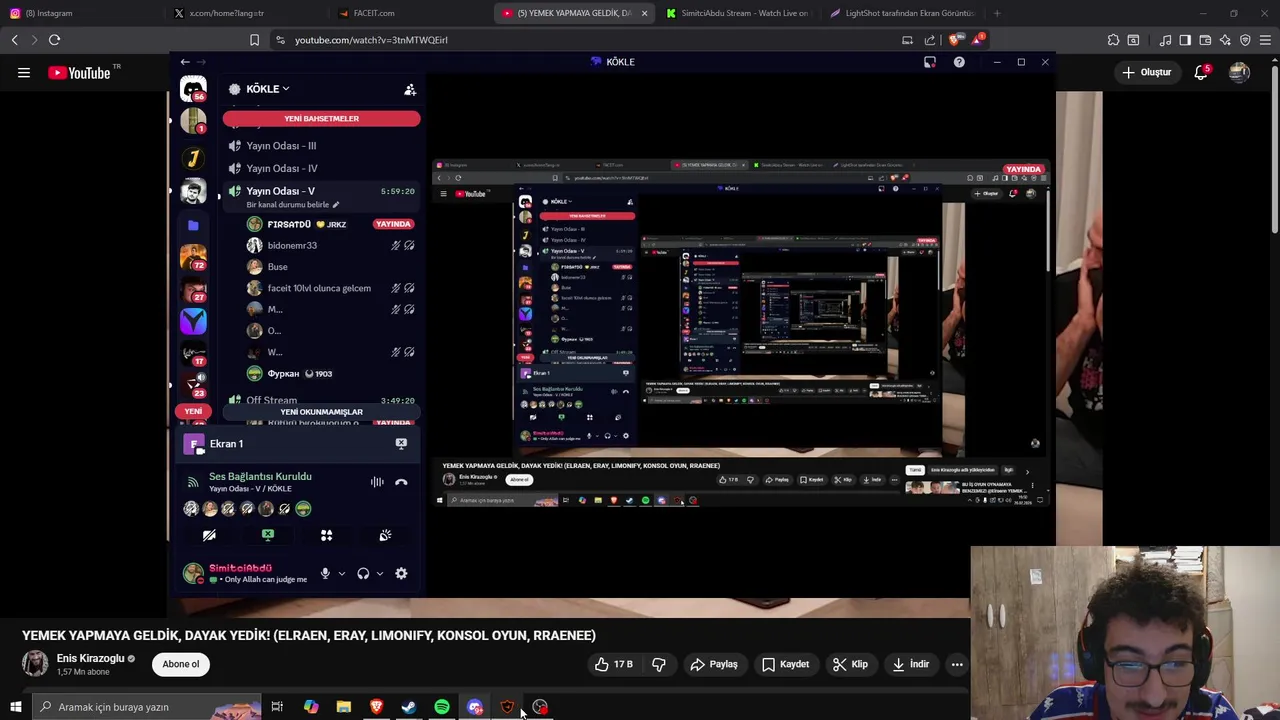This screenshot has width=1280, height=720.
Task: Toggle screen share button in Discord panel
Action: tap(268, 536)
